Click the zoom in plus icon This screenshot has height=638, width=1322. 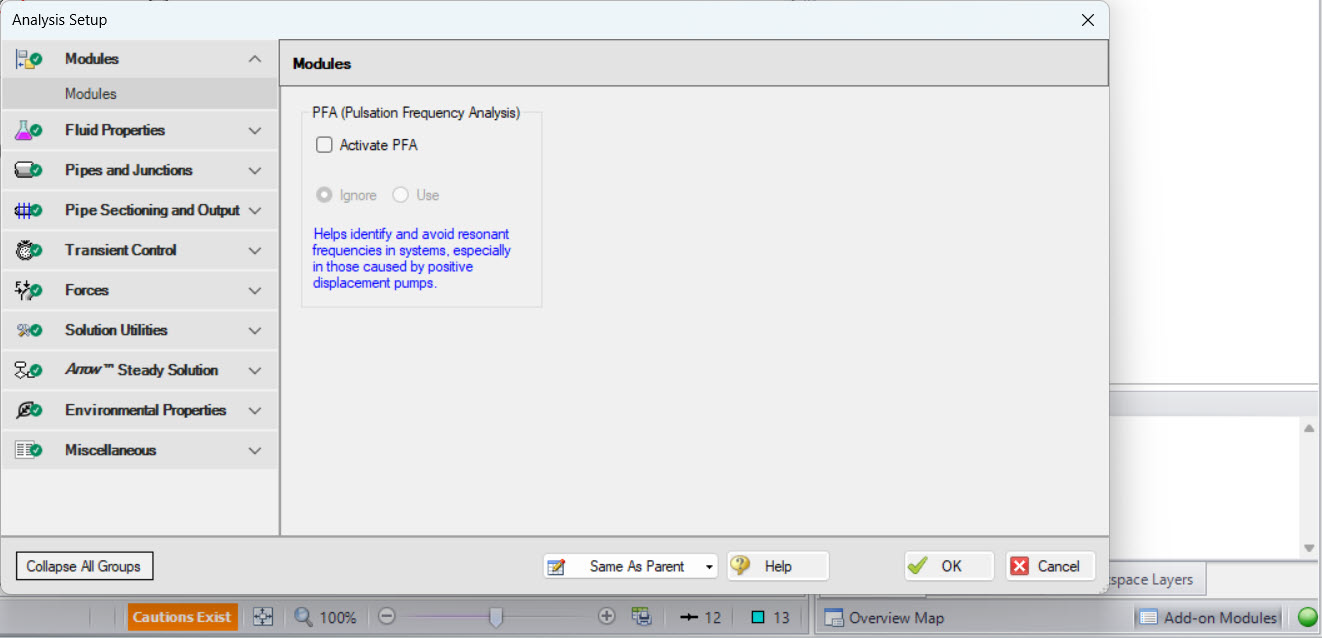pos(606,617)
